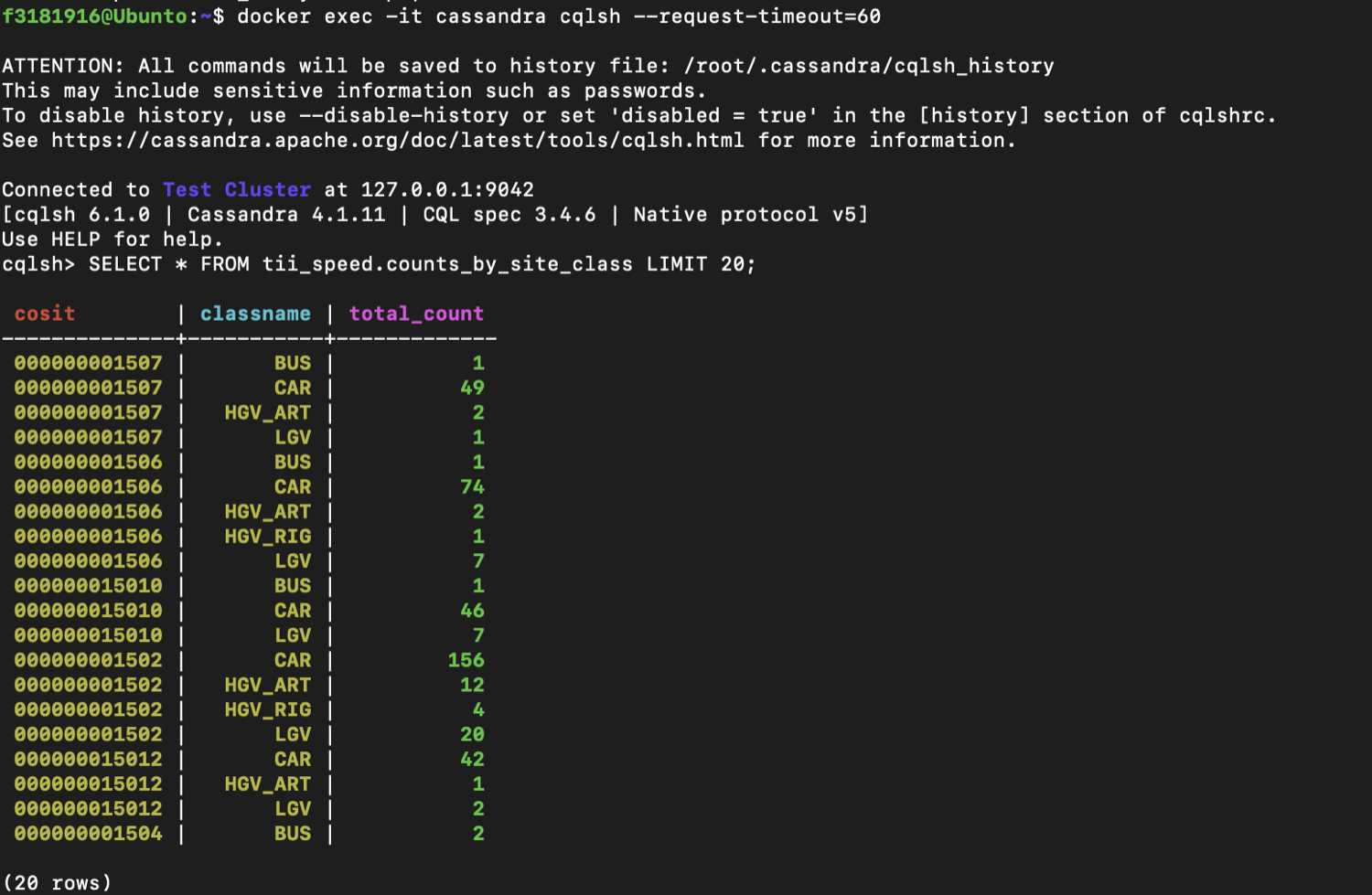Image resolution: width=1372 pixels, height=895 pixels.
Task: Click HGV_ART classname in the 000000015012 row
Action: pyautogui.click(x=268, y=783)
